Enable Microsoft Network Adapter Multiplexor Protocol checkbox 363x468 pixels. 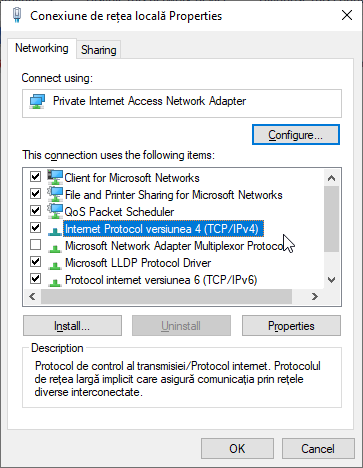(35, 245)
